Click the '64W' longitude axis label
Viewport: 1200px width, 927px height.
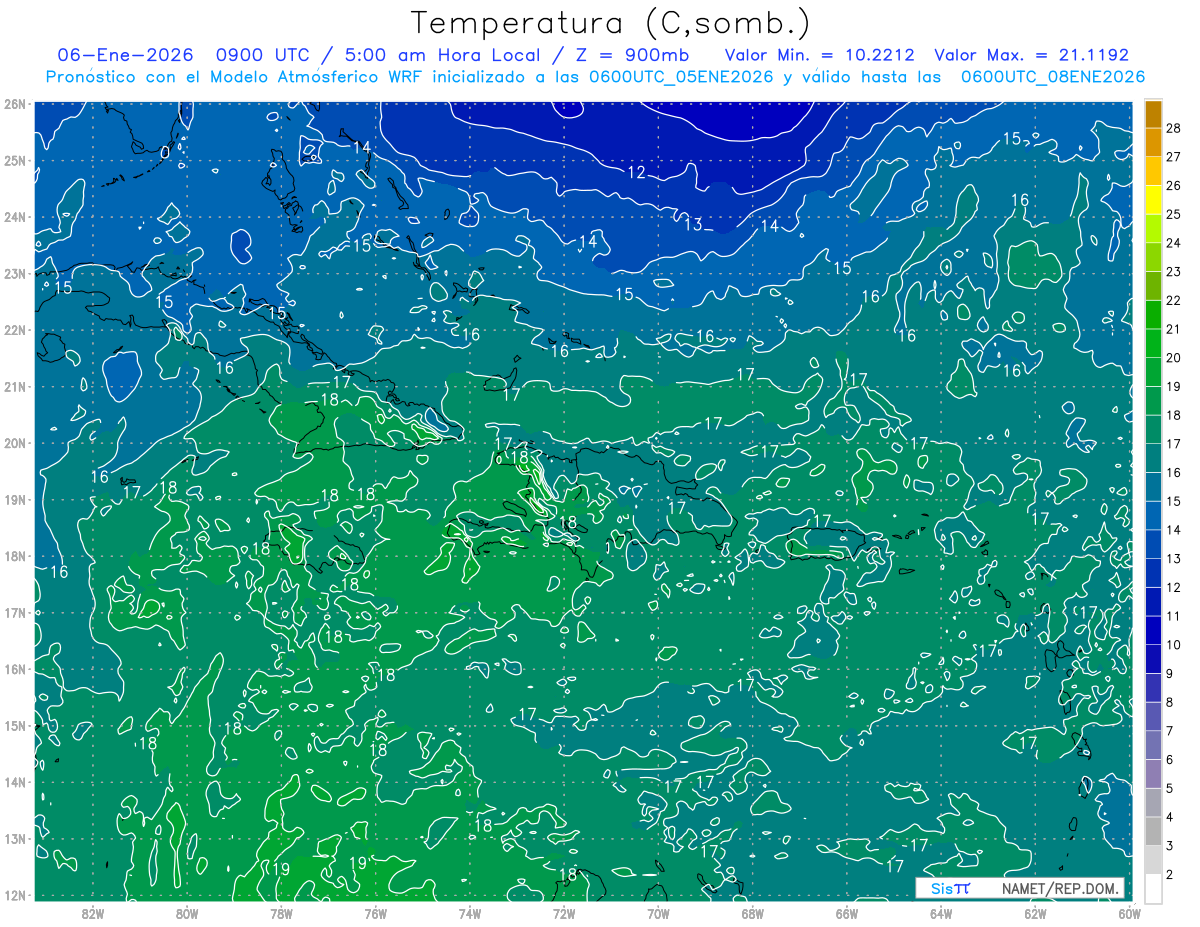tap(941, 913)
